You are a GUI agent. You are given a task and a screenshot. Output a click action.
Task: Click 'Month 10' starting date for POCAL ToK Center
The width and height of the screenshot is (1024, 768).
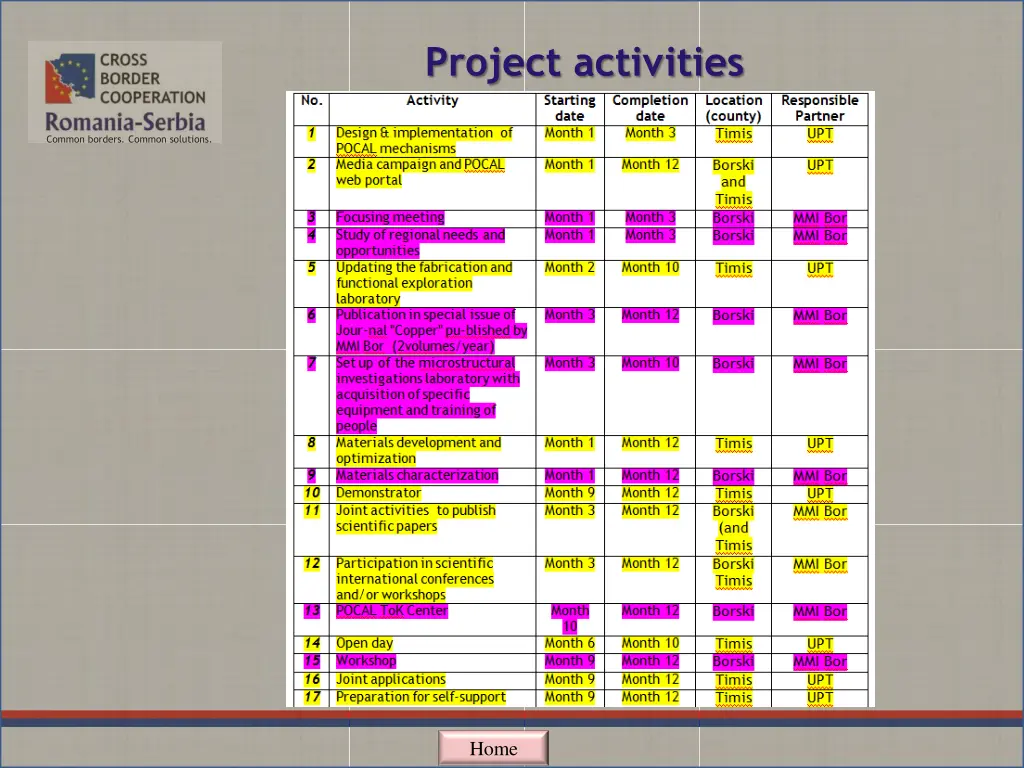pyautogui.click(x=569, y=618)
